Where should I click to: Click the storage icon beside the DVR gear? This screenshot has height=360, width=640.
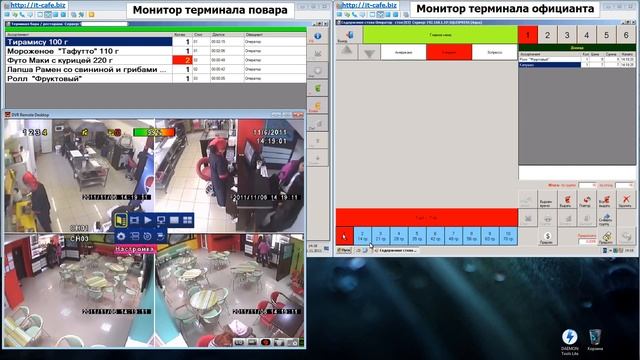(x=134, y=236)
